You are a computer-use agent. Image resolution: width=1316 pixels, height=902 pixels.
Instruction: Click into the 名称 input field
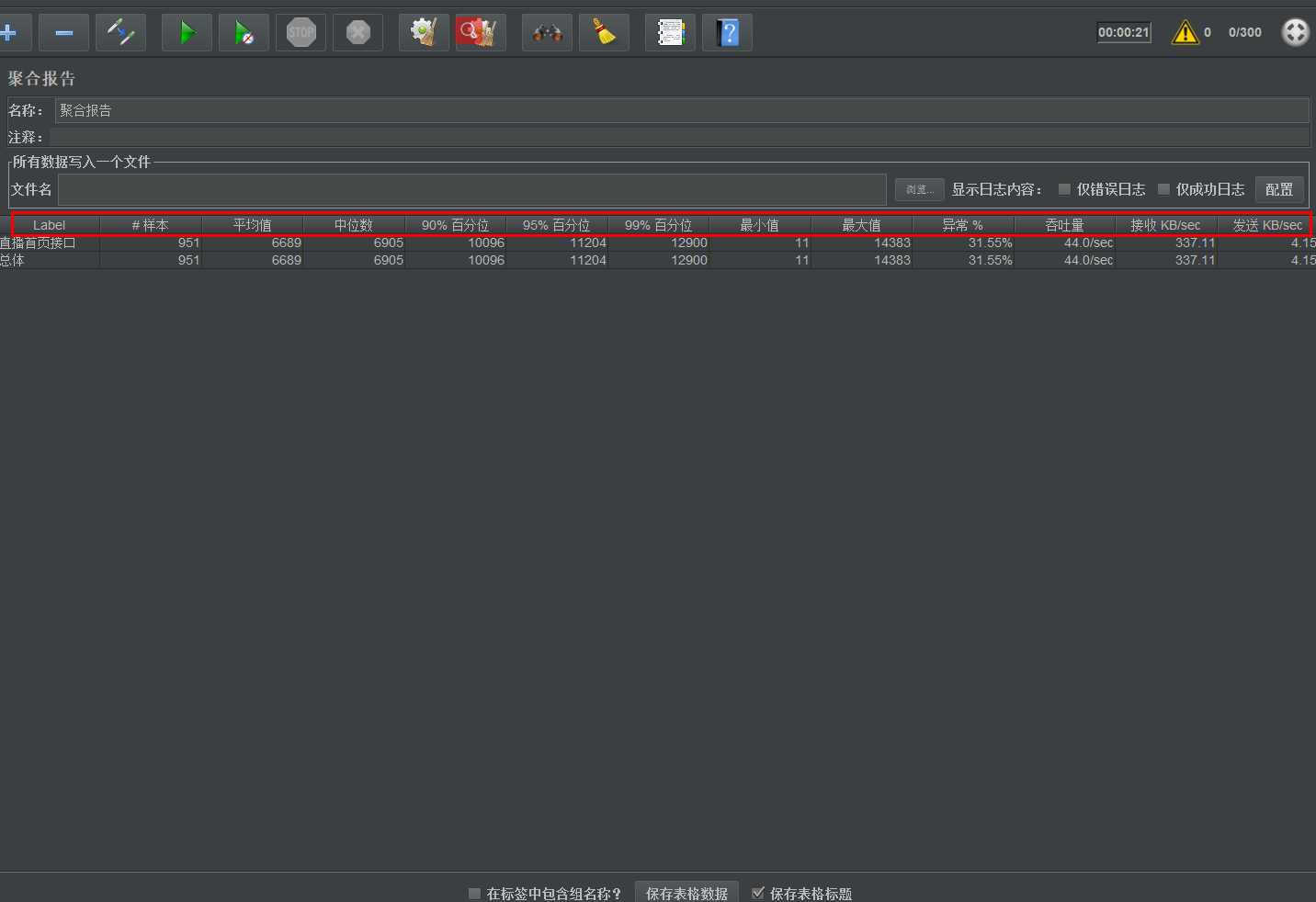pyautogui.click(x=682, y=110)
